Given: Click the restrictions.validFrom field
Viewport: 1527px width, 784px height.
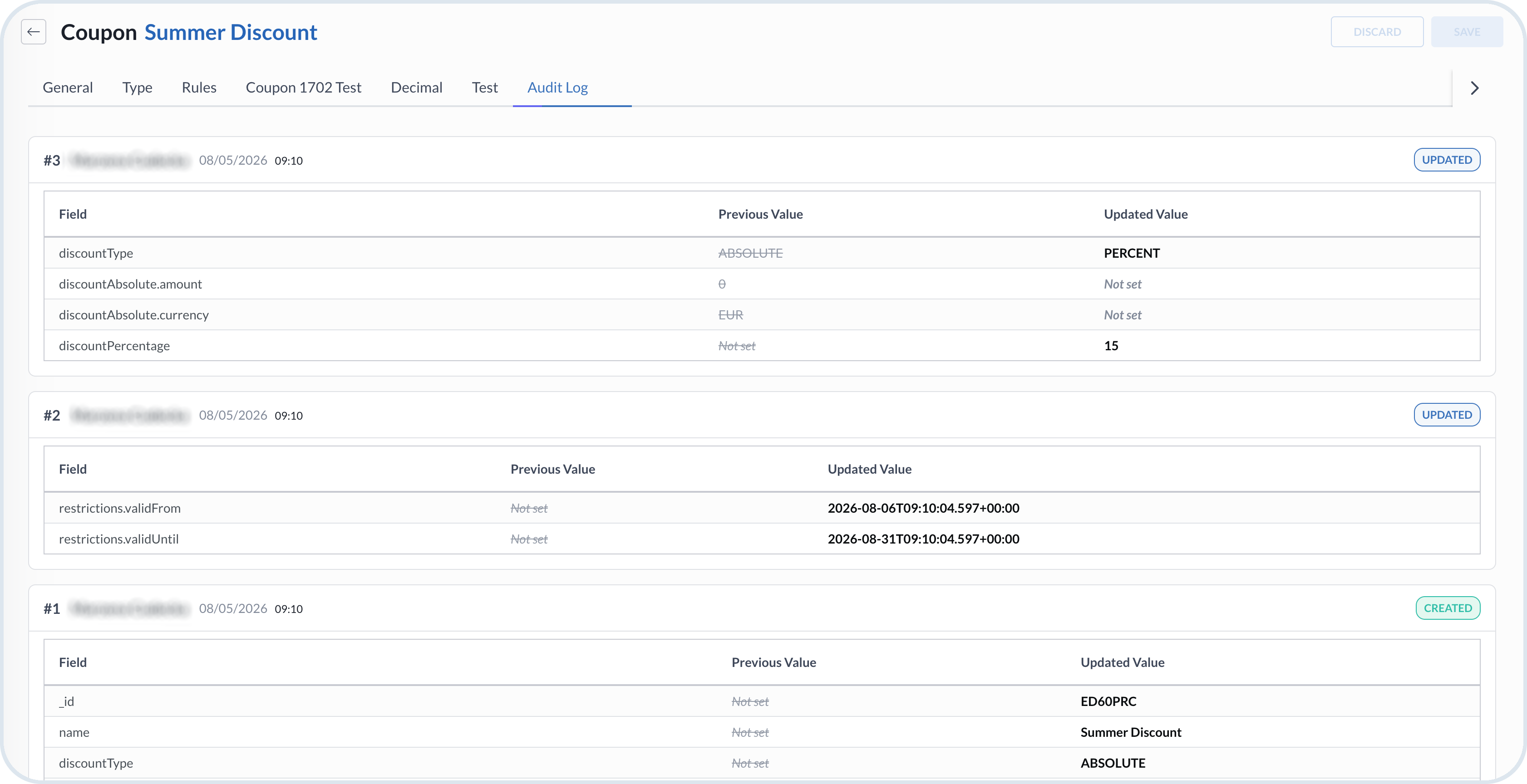Looking at the screenshot, I should click(x=120, y=508).
